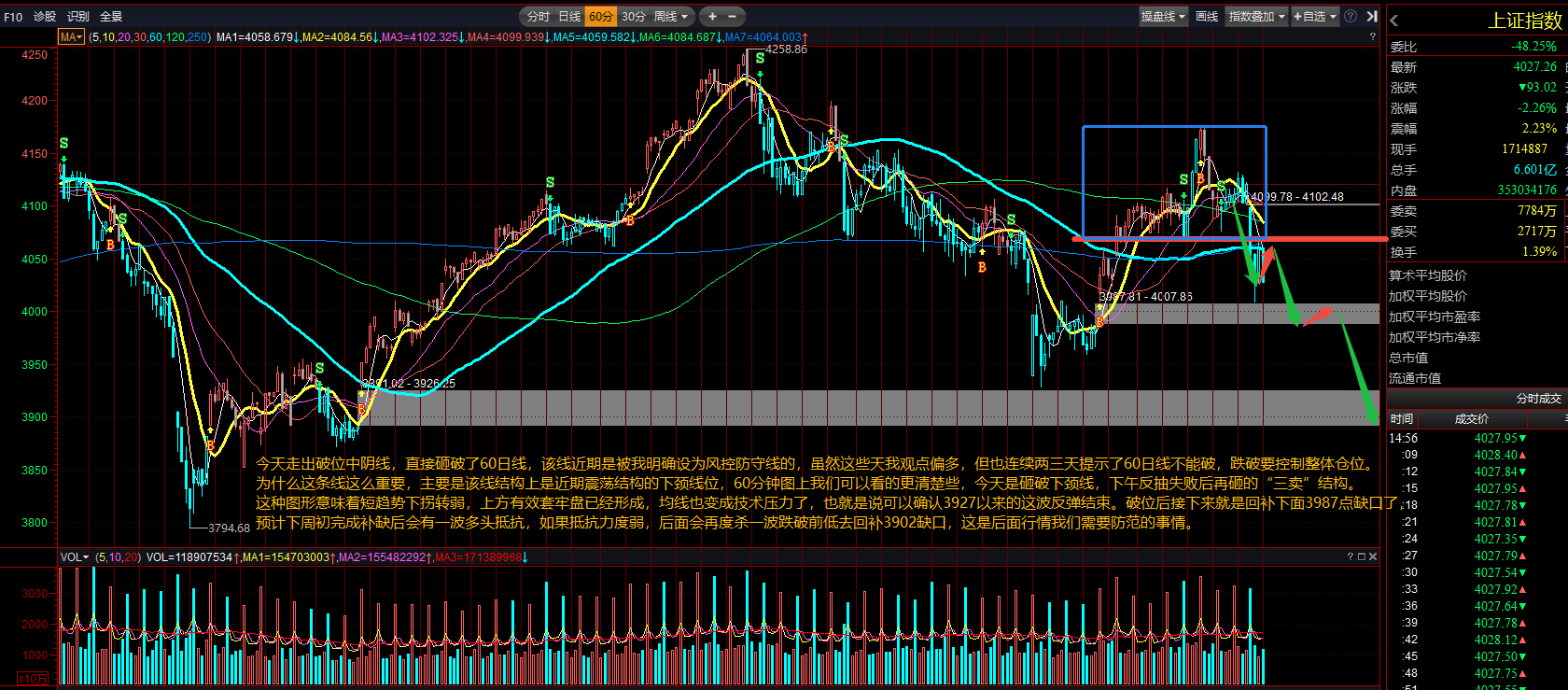This screenshot has height=690, width=1568.
Task: Select the :24 trade at 4027.35
Action: [1477, 539]
